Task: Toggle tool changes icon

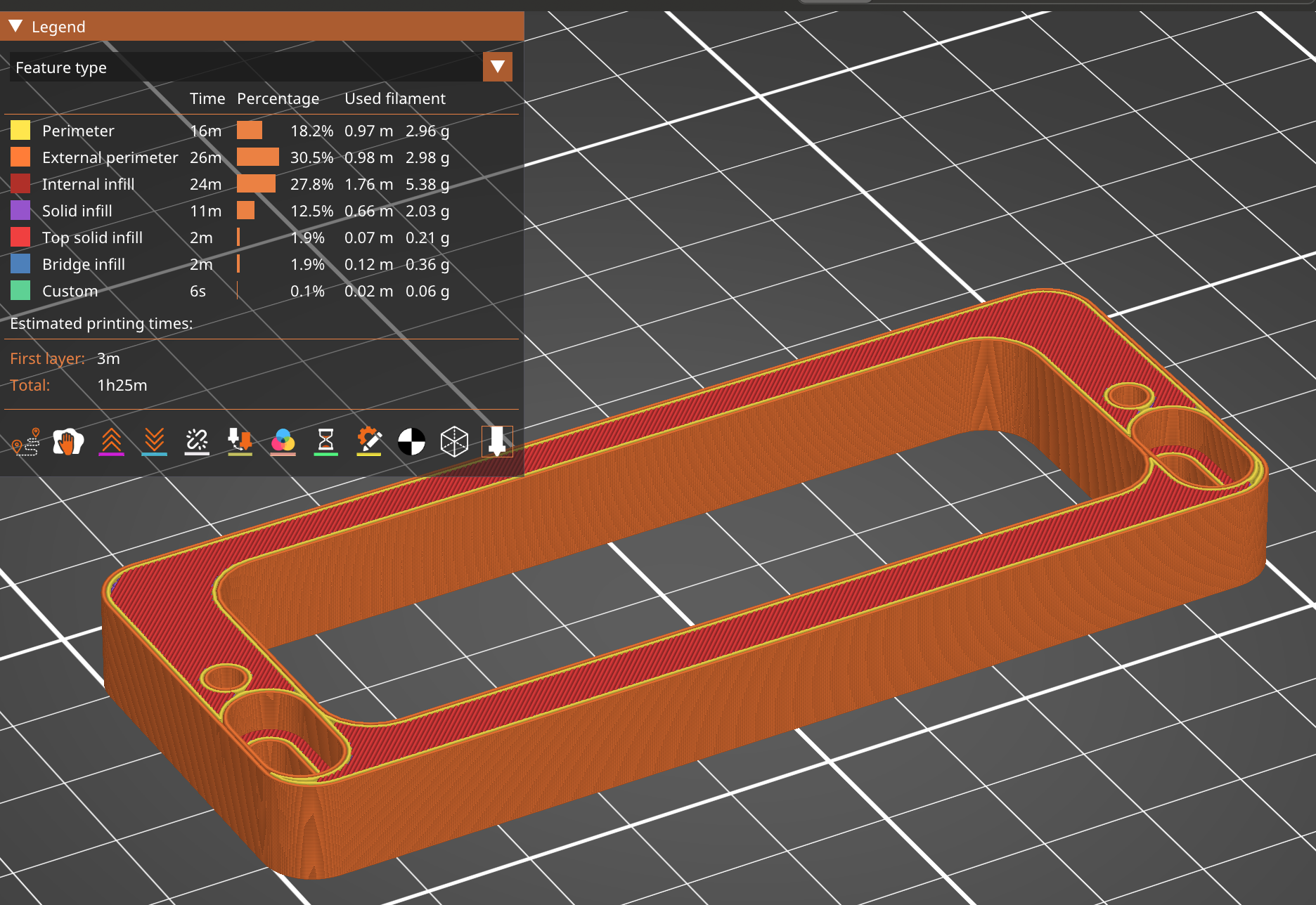Action: coord(240,442)
